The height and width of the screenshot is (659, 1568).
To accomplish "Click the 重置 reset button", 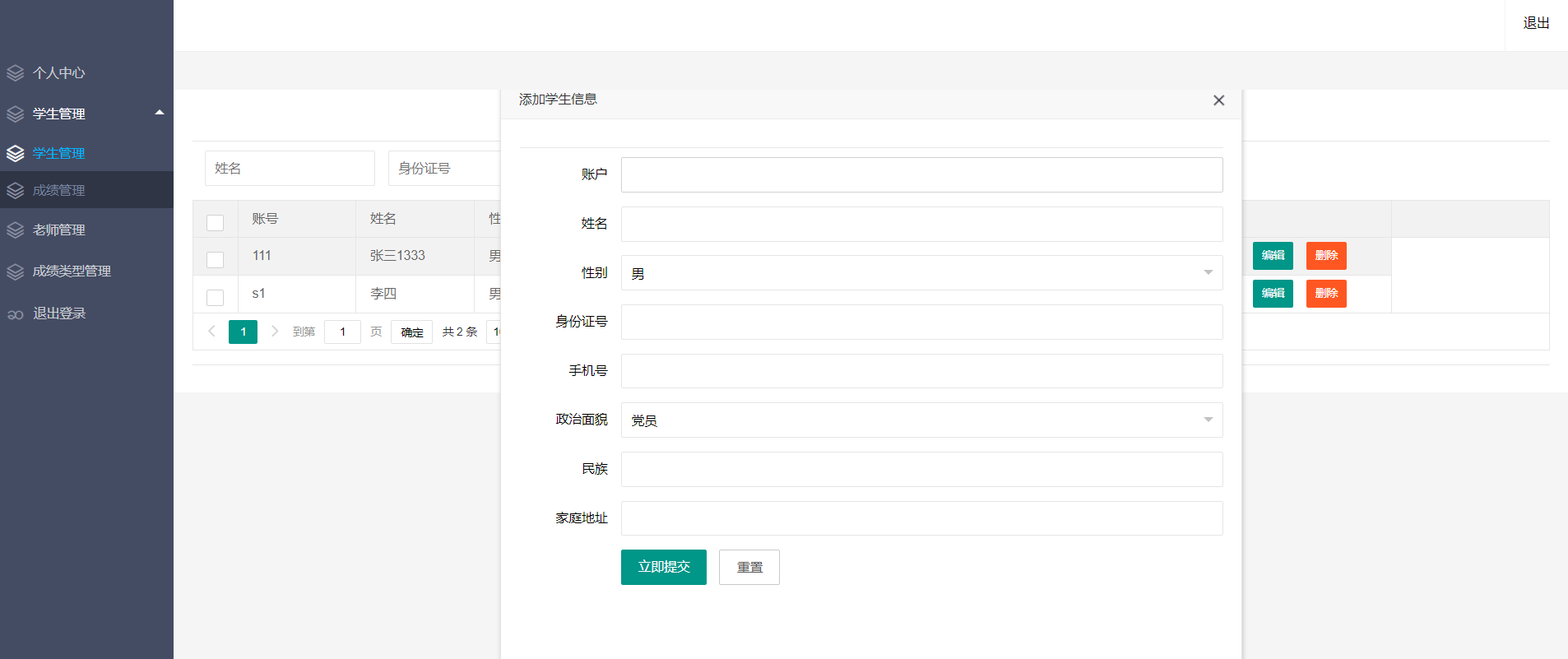I will pos(749,567).
